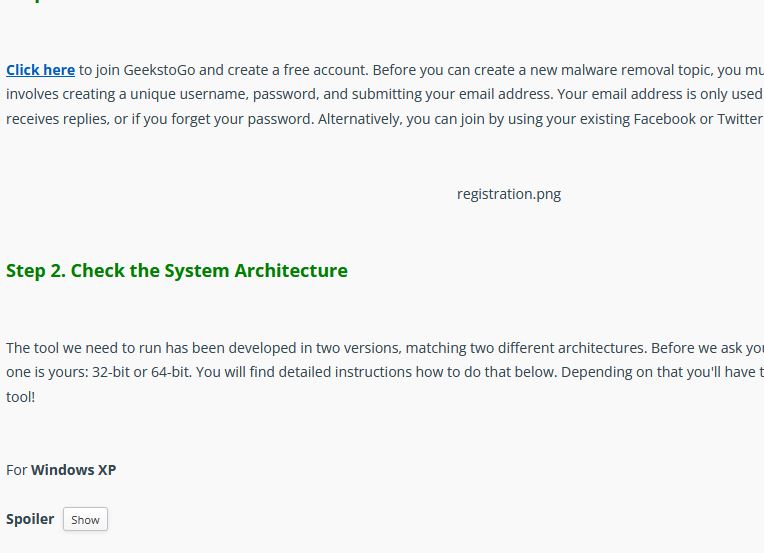Click the partially visible green heading at top

[36, 1]
